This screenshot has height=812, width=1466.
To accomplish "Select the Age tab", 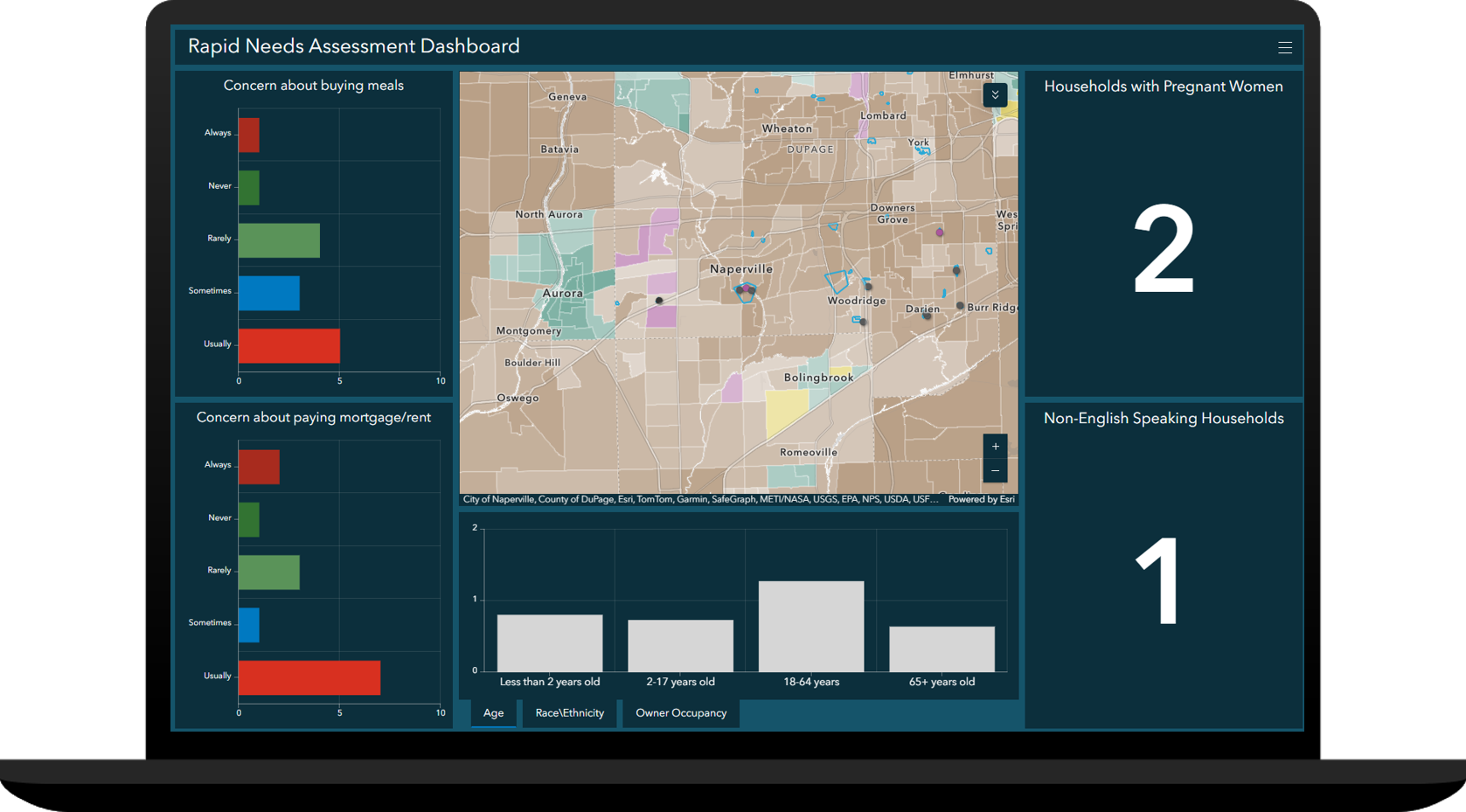I will tap(493, 713).
